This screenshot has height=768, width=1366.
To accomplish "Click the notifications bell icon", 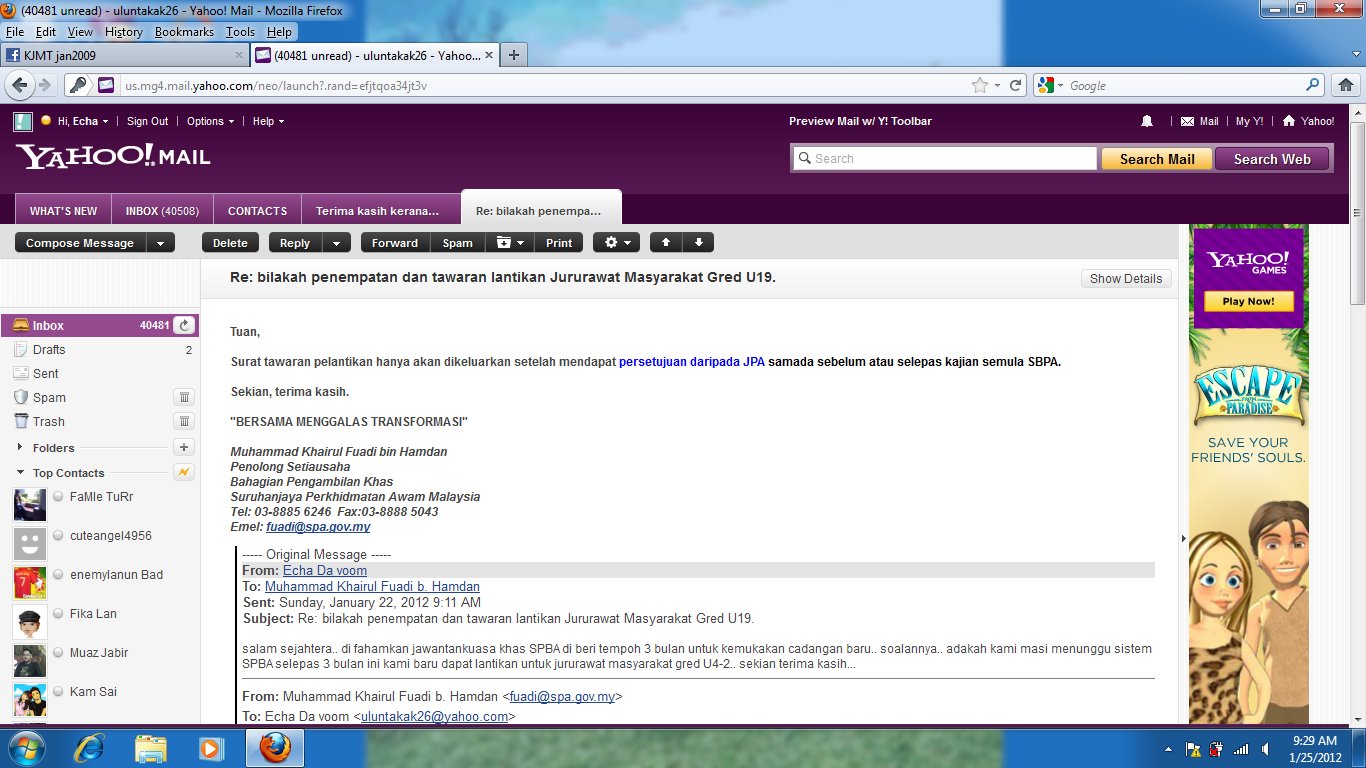I will point(1147,121).
